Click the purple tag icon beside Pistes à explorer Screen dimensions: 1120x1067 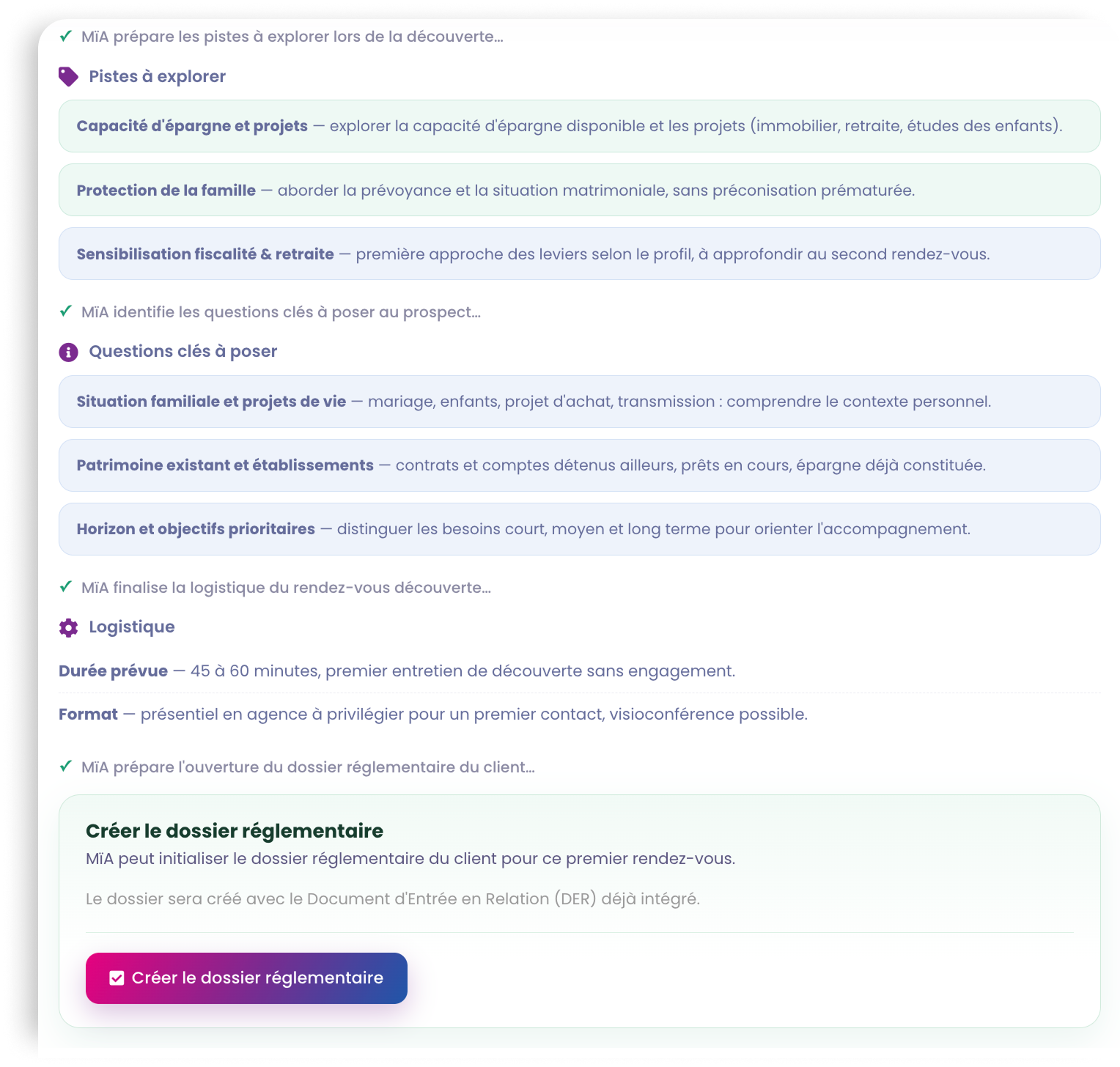68,77
